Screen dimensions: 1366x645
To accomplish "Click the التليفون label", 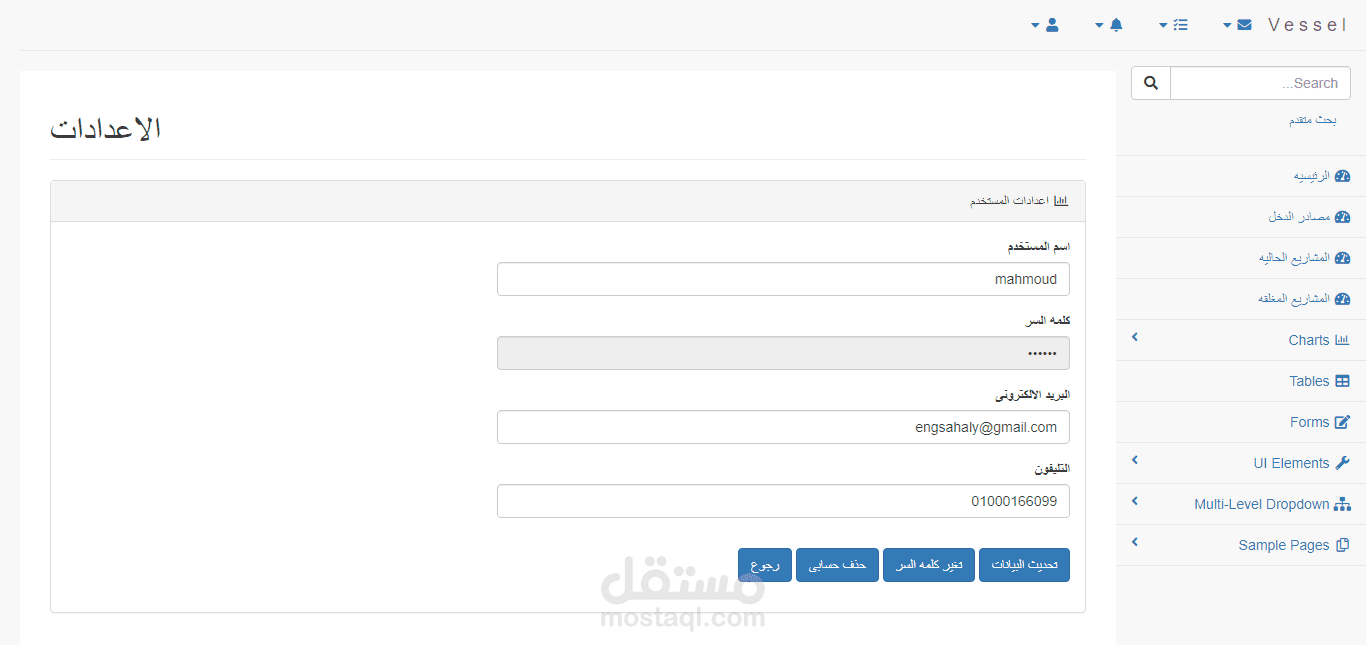I will (1052, 468).
